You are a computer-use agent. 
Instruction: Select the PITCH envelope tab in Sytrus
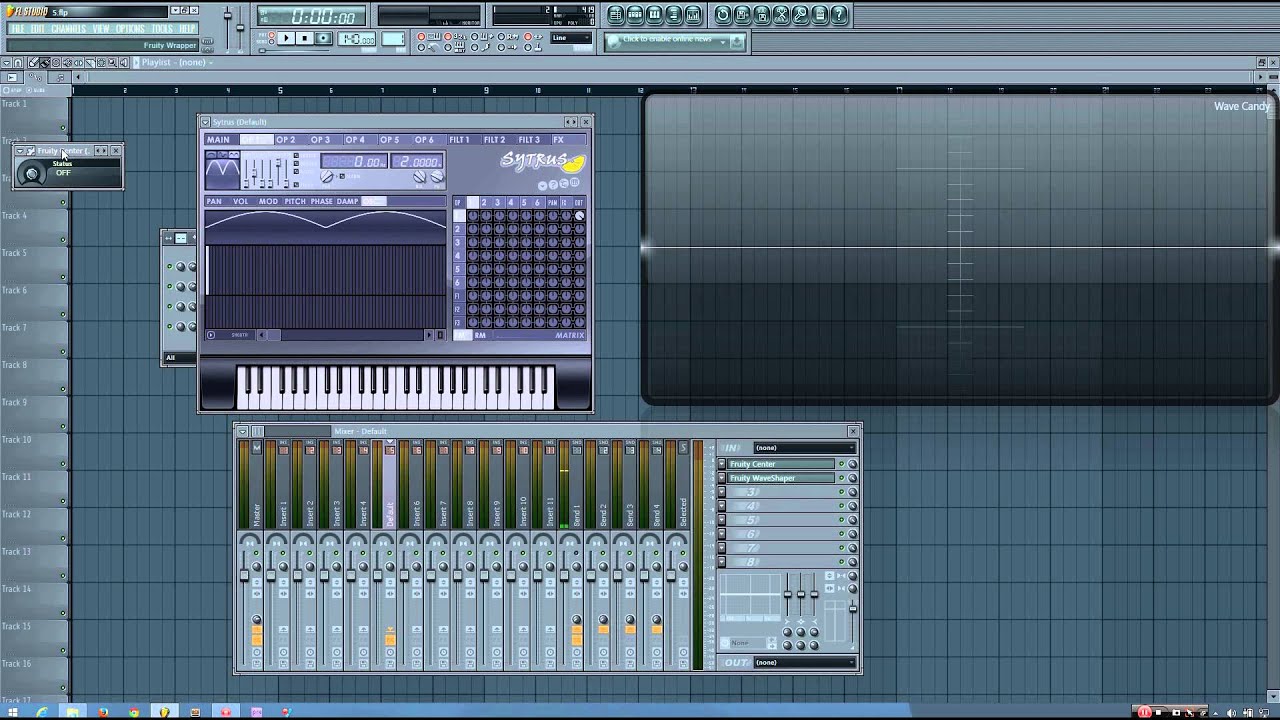295,201
